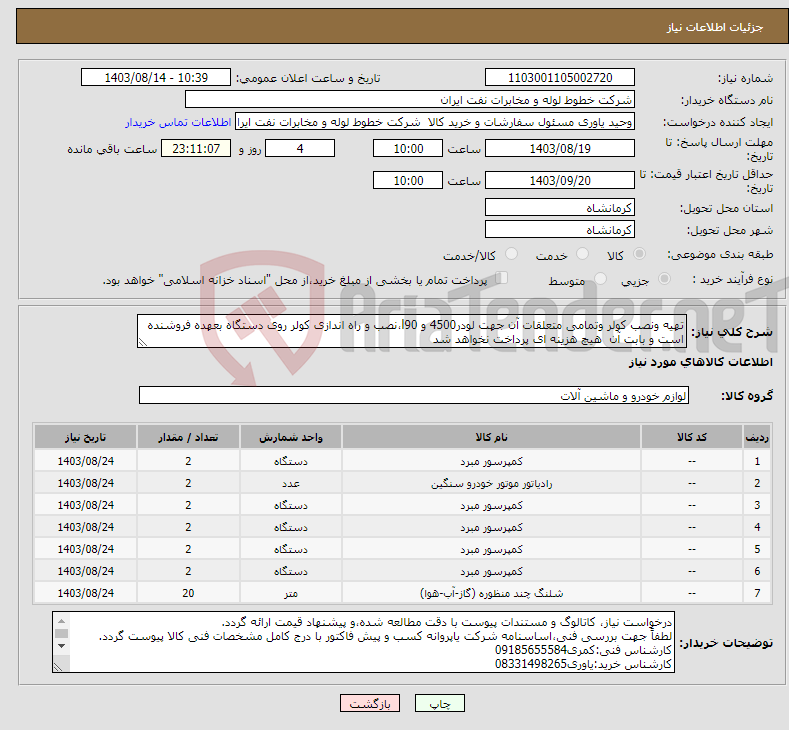Click the response deadline date 1403/08/19

560,148
